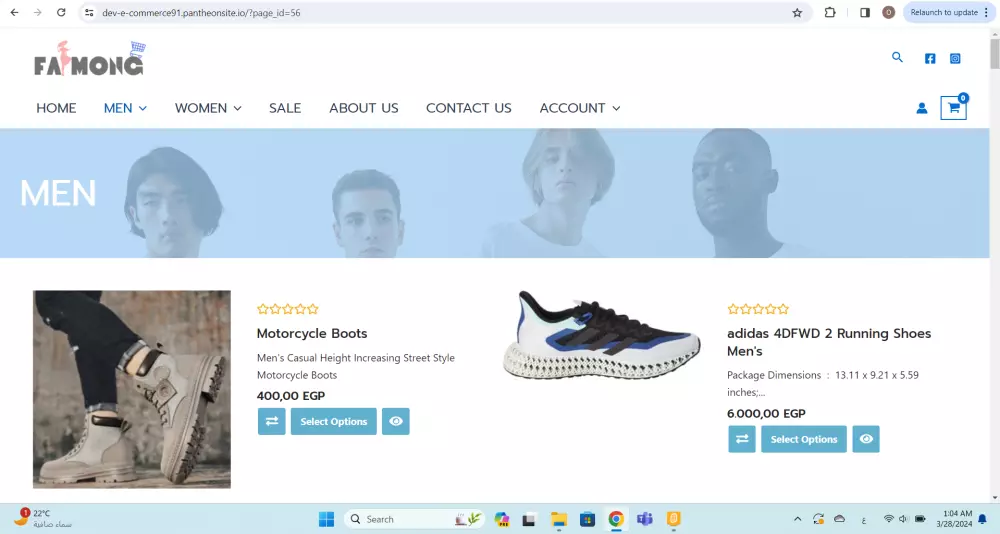Open Motorcycle Boots product title
The width and height of the screenshot is (1000, 534).
[x=312, y=333]
